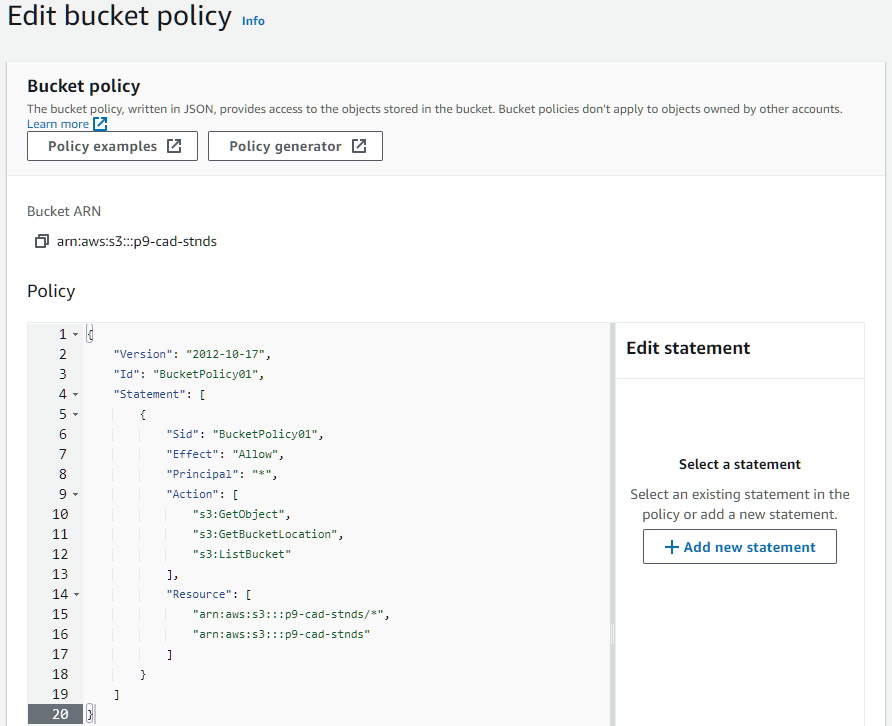
Task: Copy the Bucket ARN using copy icon
Action: [41, 241]
